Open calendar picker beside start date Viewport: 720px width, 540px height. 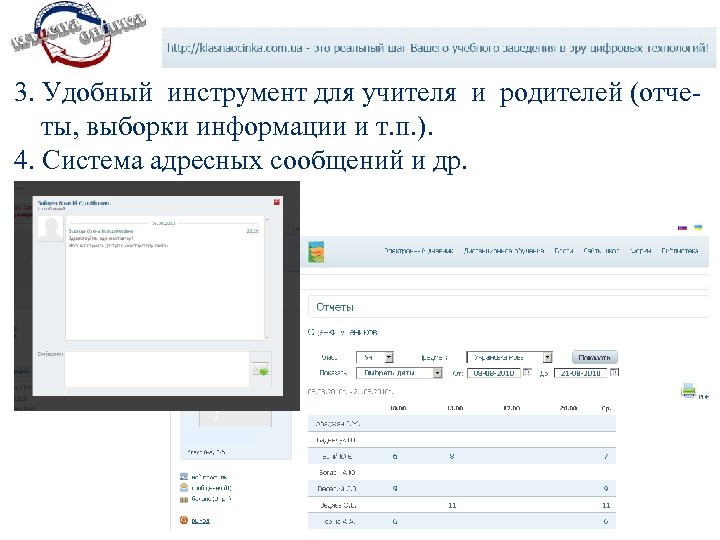coord(528,372)
